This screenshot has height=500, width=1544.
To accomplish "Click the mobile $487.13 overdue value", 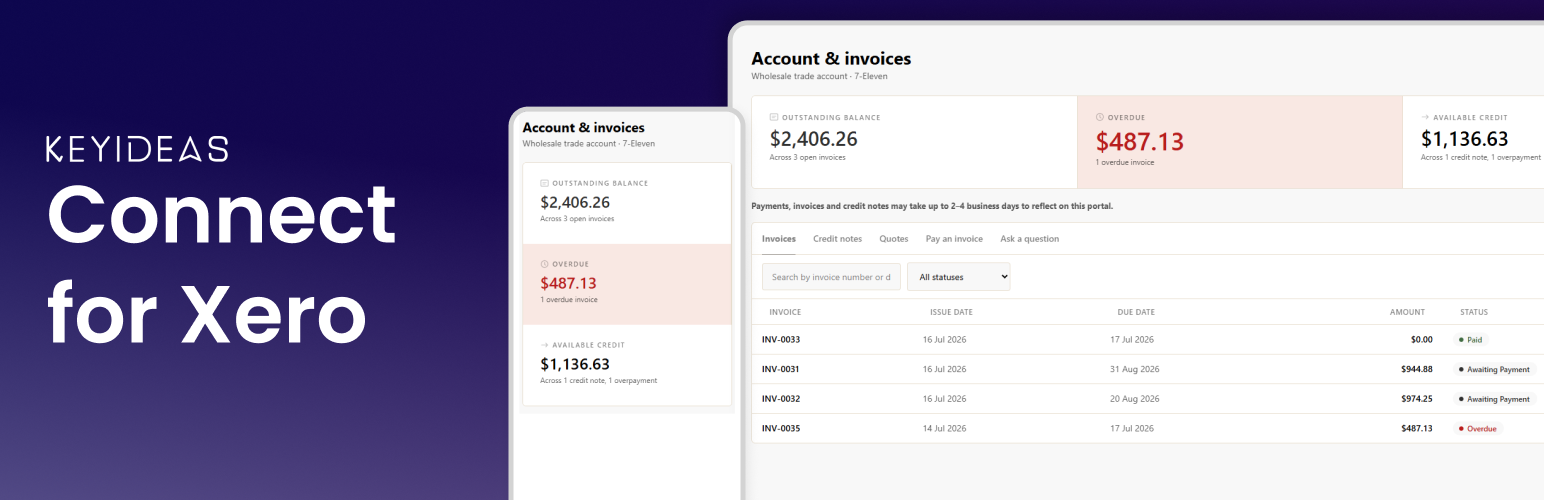I will (568, 283).
